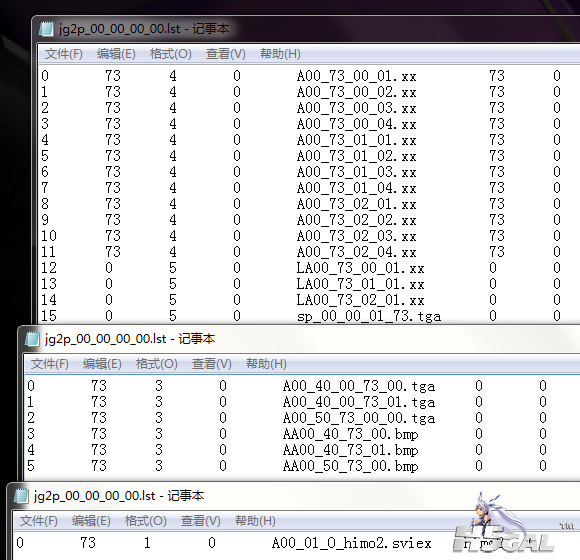Open 查看(V) menu in the middle Notepad window
The image size is (580, 560).
212,364
